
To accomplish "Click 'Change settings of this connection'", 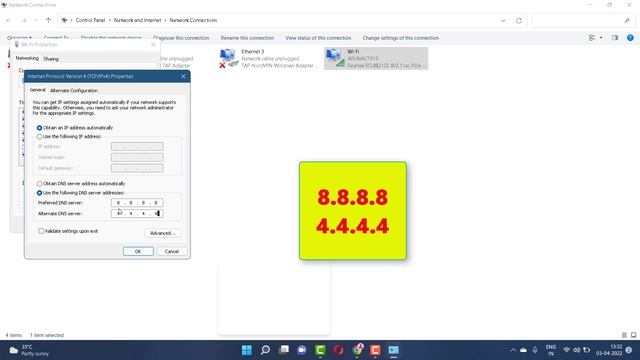I will (x=401, y=38).
